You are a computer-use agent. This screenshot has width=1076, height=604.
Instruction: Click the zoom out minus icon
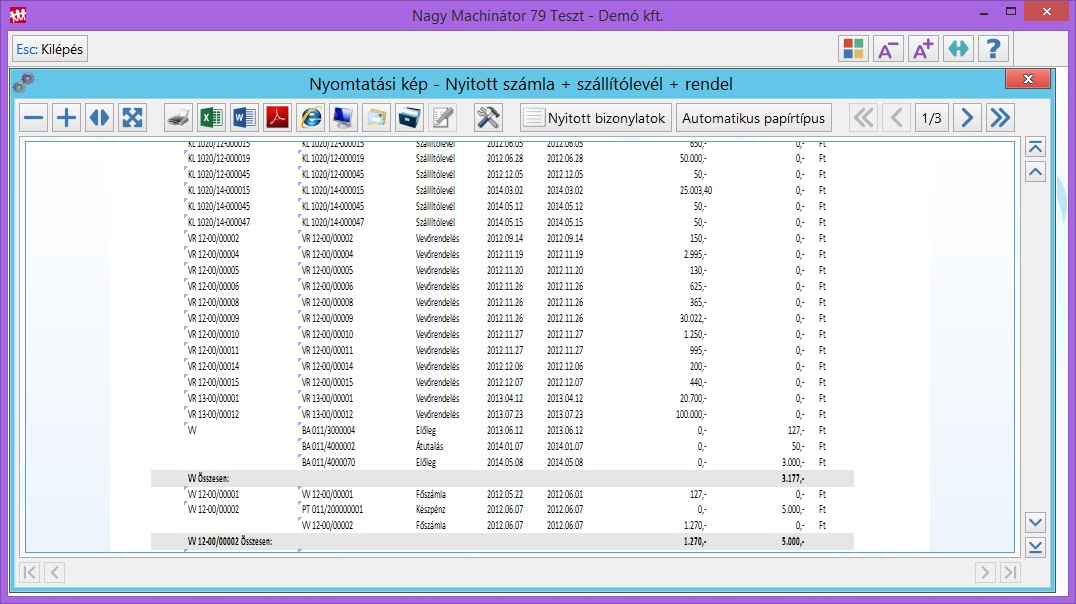click(x=35, y=118)
